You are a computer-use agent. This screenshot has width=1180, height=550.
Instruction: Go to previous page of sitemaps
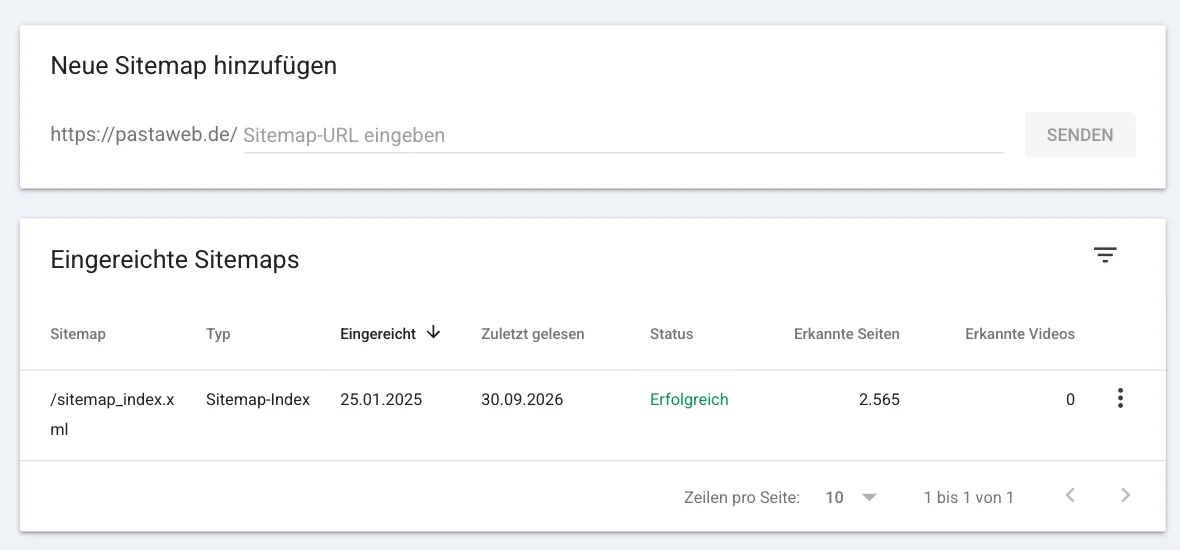point(1070,495)
